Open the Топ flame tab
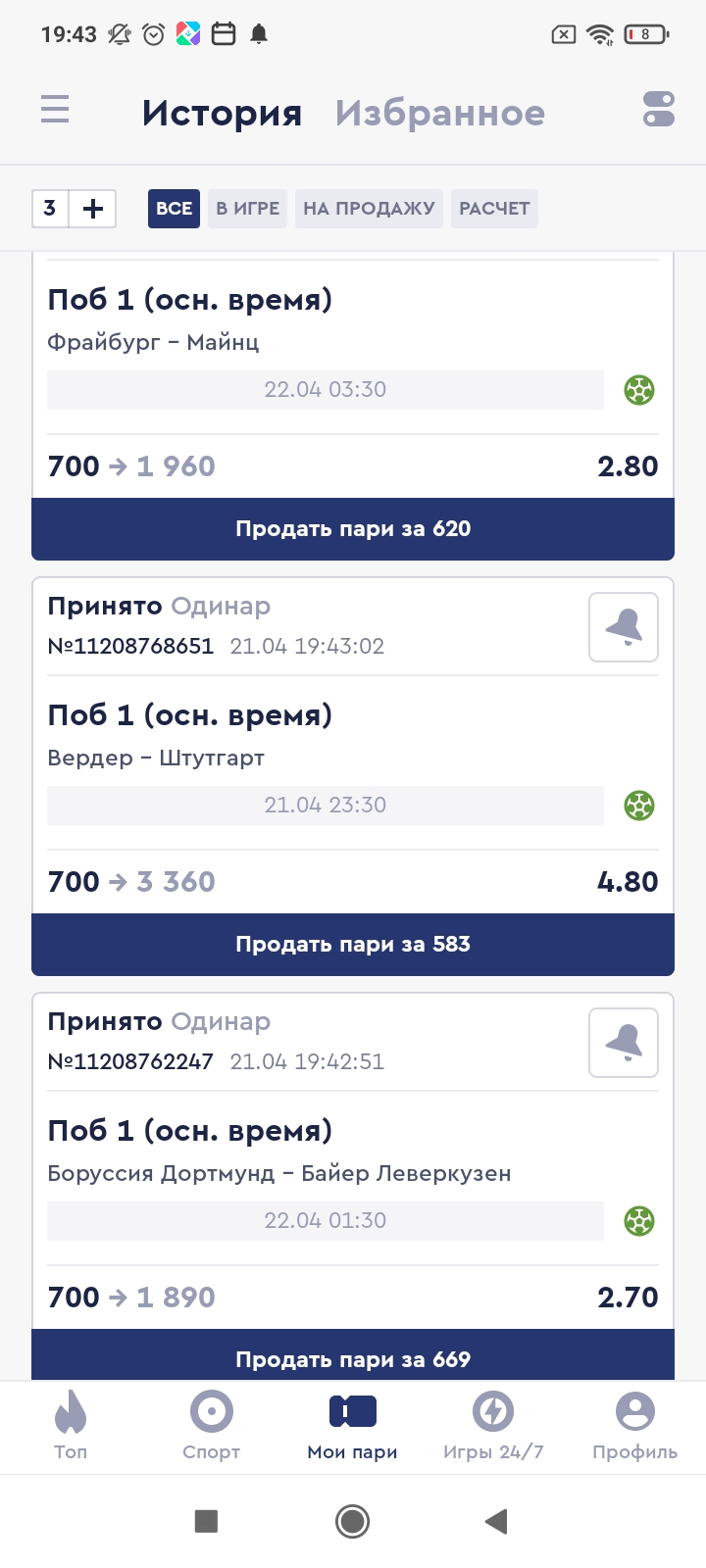Screen dimensions: 706x1568 [71, 1425]
